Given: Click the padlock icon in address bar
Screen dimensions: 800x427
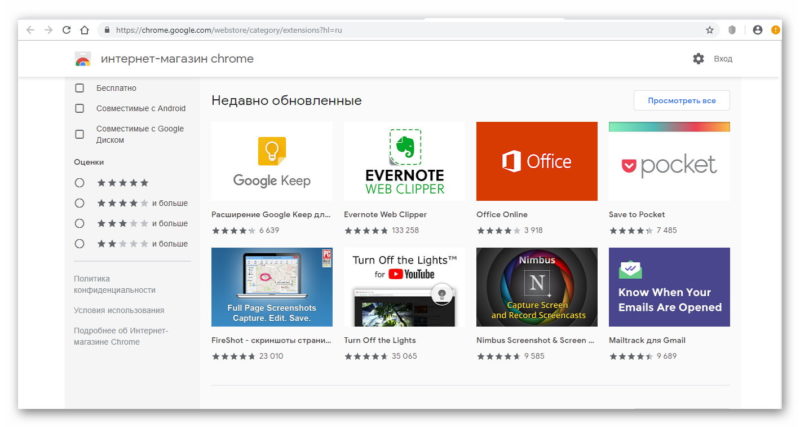Looking at the screenshot, I should (107, 30).
